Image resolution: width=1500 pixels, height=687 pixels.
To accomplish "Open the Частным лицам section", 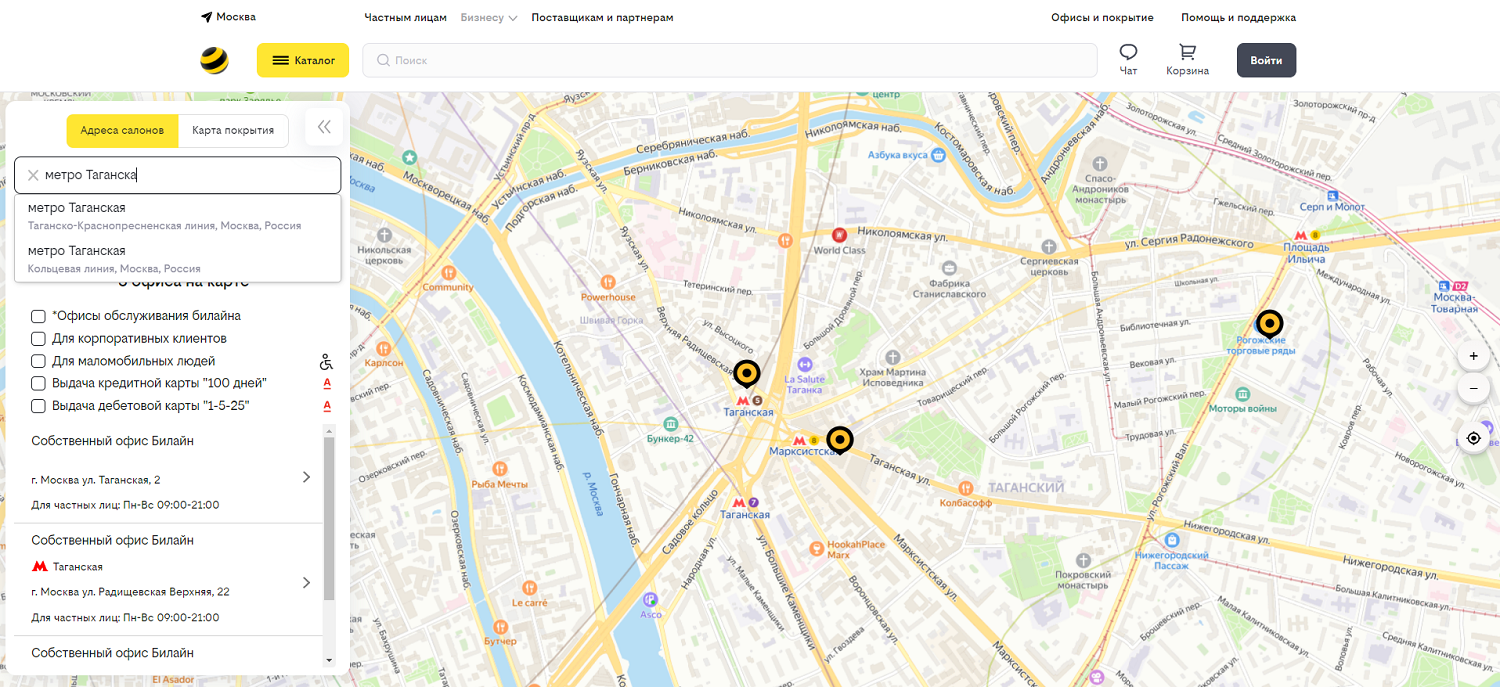I will [406, 18].
